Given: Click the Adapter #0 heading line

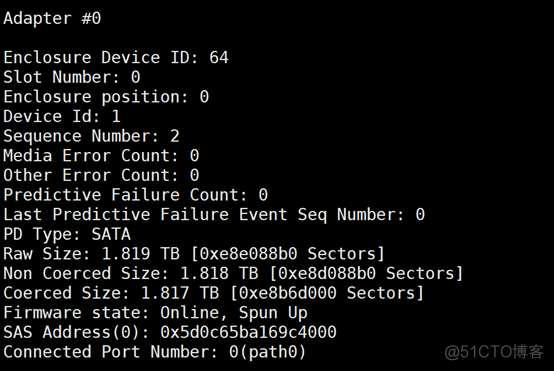Looking at the screenshot, I should 52,18.
